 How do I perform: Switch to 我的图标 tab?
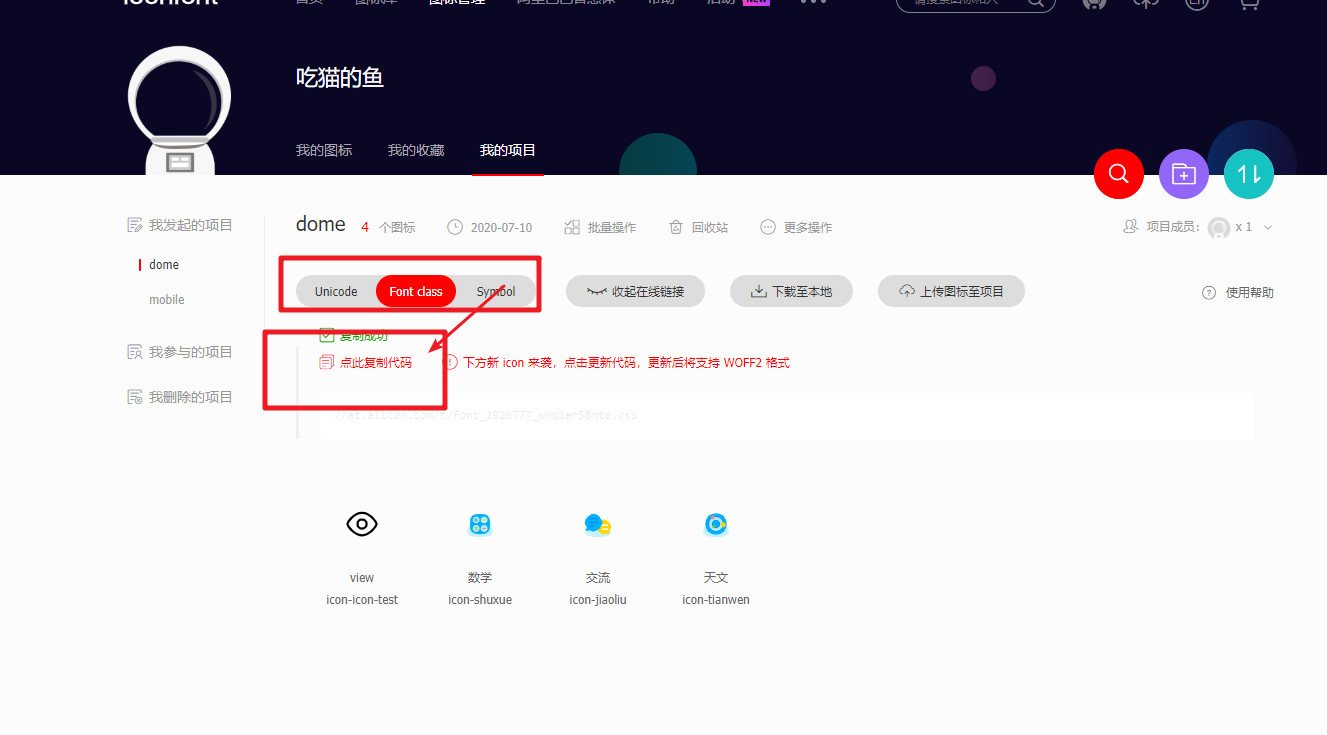(324, 150)
